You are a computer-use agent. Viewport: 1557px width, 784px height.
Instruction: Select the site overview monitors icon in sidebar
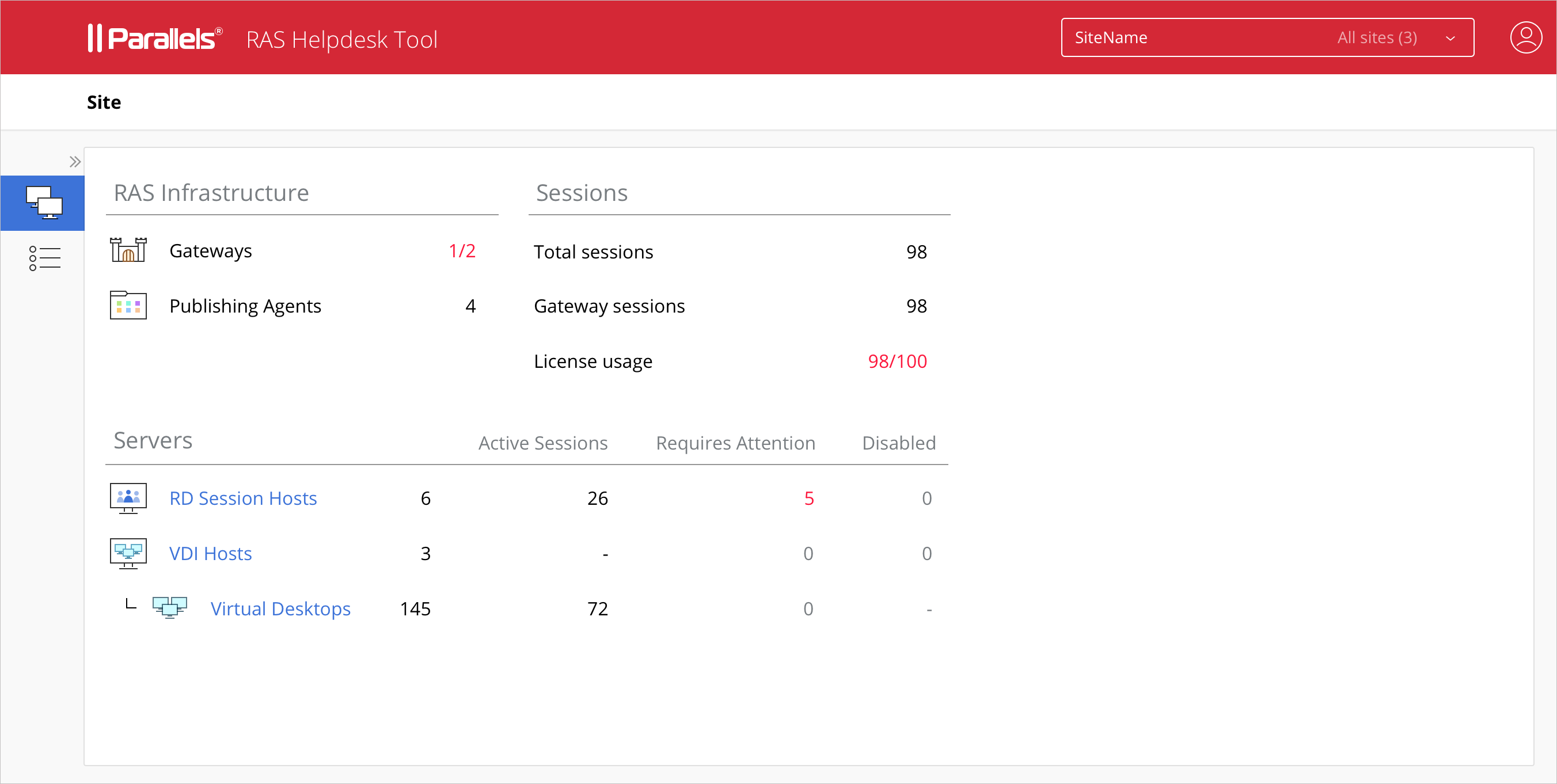43,203
